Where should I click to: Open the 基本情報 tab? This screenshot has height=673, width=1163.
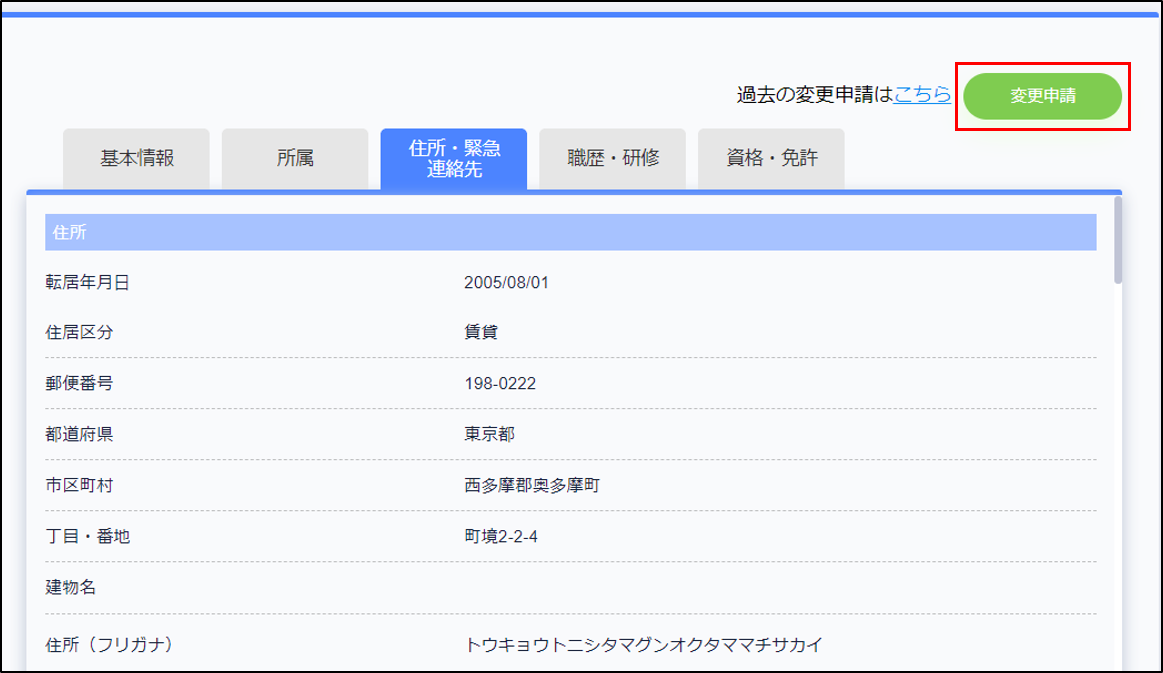(136, 158)
